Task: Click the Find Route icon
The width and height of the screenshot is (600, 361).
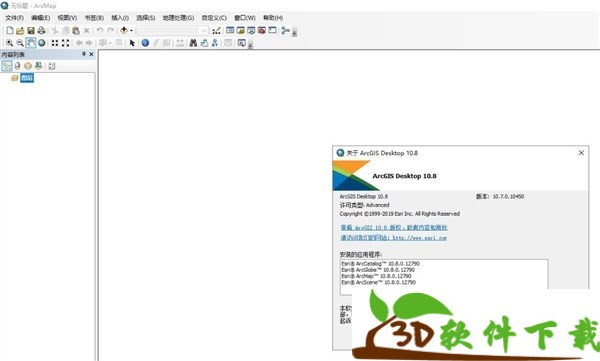Action: point(204,43)
